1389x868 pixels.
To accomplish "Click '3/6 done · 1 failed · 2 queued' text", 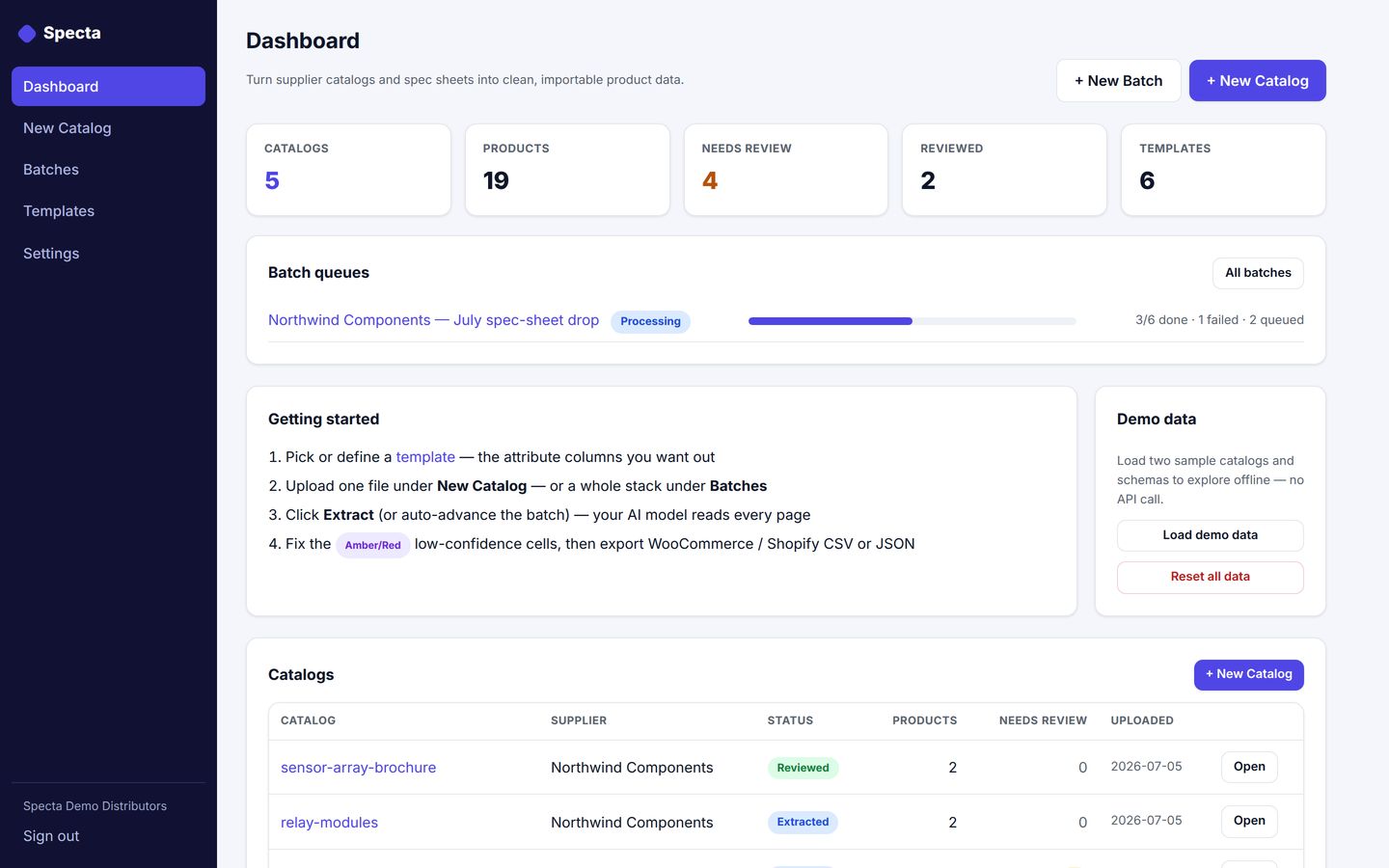I will [1219, 320].
